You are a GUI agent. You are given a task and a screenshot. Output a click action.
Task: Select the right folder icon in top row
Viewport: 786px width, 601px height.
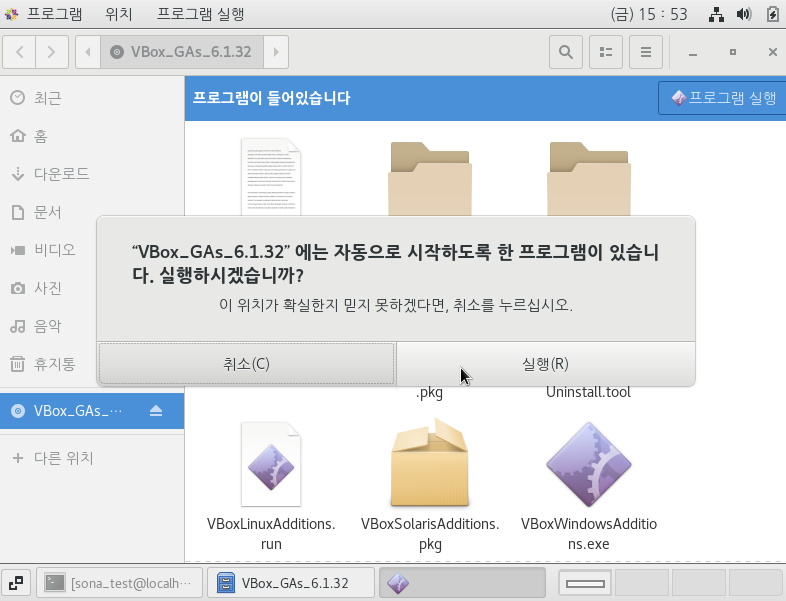click(x=588, y=179)
